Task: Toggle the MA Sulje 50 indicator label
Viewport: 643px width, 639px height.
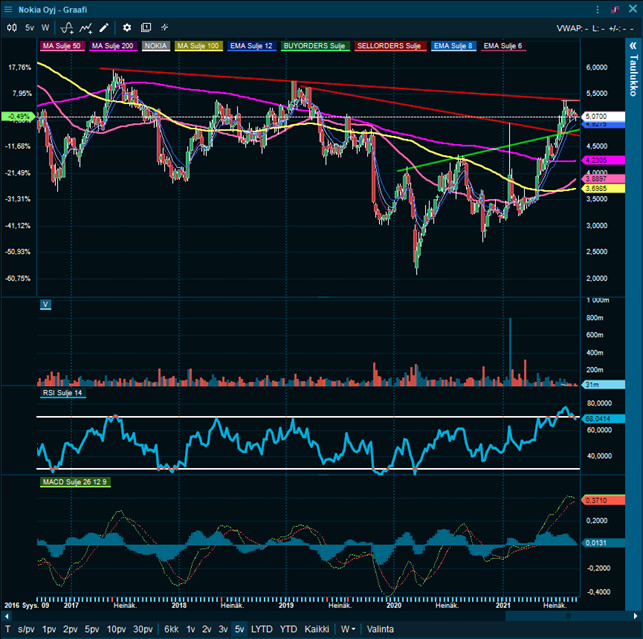Action: click(62, 46)
